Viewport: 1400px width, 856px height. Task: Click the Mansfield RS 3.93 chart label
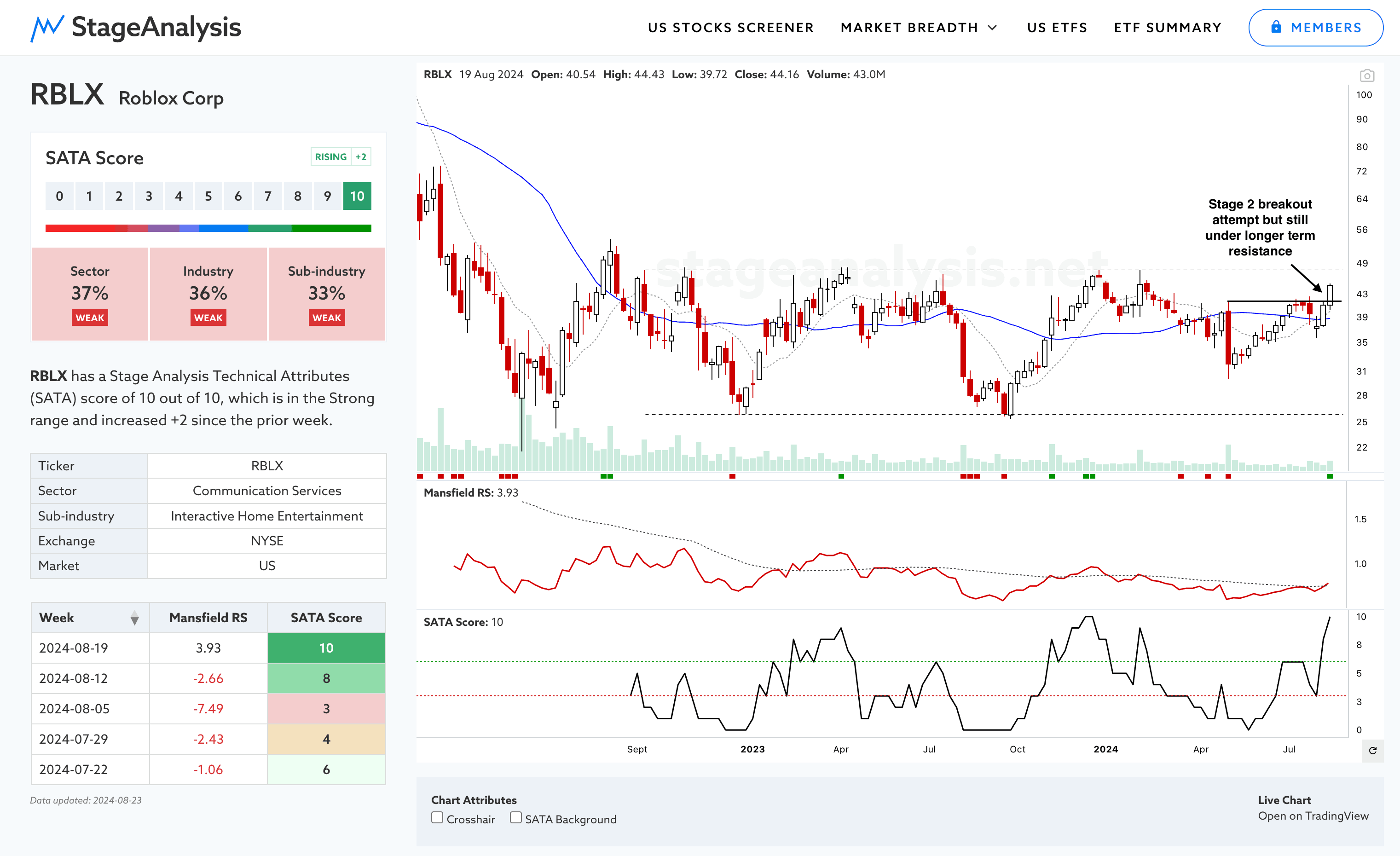(470, 492)
